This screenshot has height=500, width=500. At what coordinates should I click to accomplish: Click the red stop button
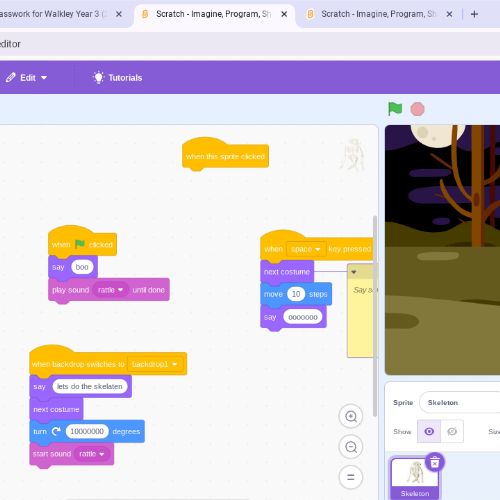417,109
